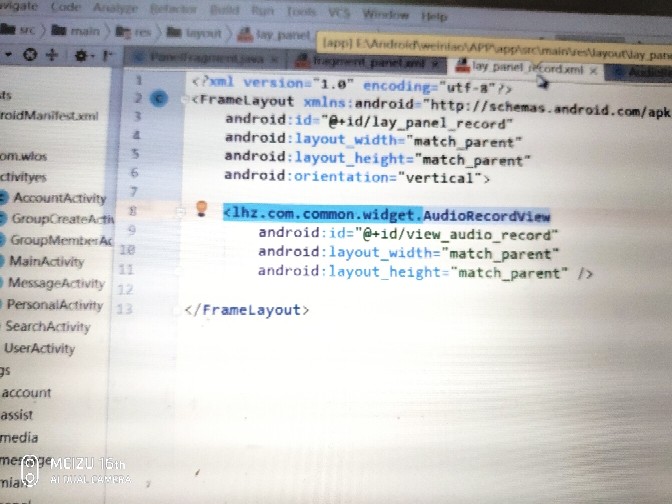Click the closing </FrameLayout> tag

pyautogui.click(x=247, y=310)
